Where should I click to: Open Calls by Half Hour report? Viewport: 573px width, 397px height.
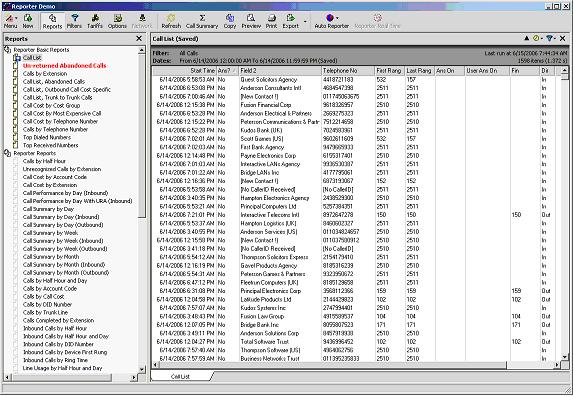point(44,161)
